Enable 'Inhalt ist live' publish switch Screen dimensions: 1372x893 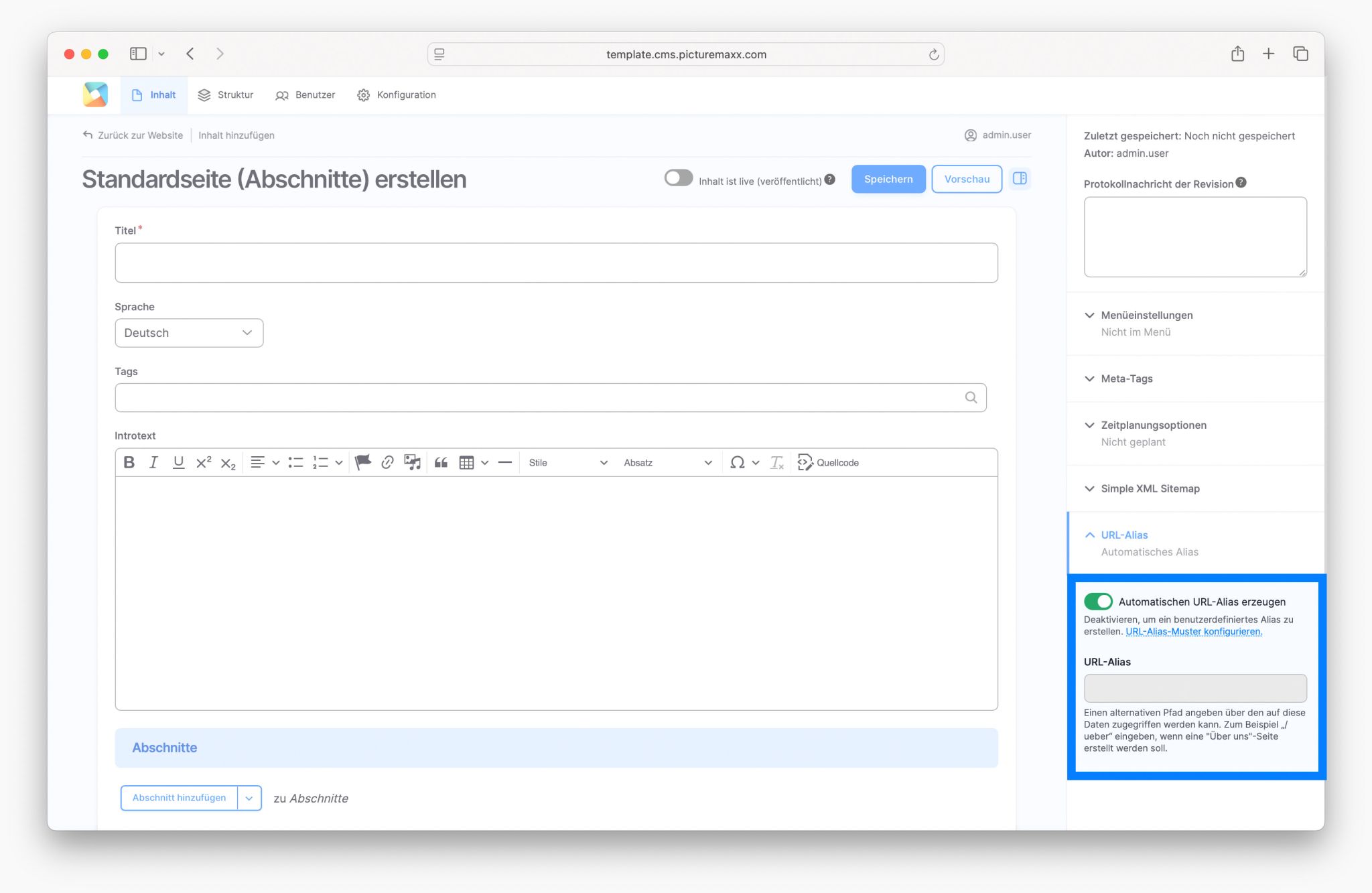click(678, 178)
